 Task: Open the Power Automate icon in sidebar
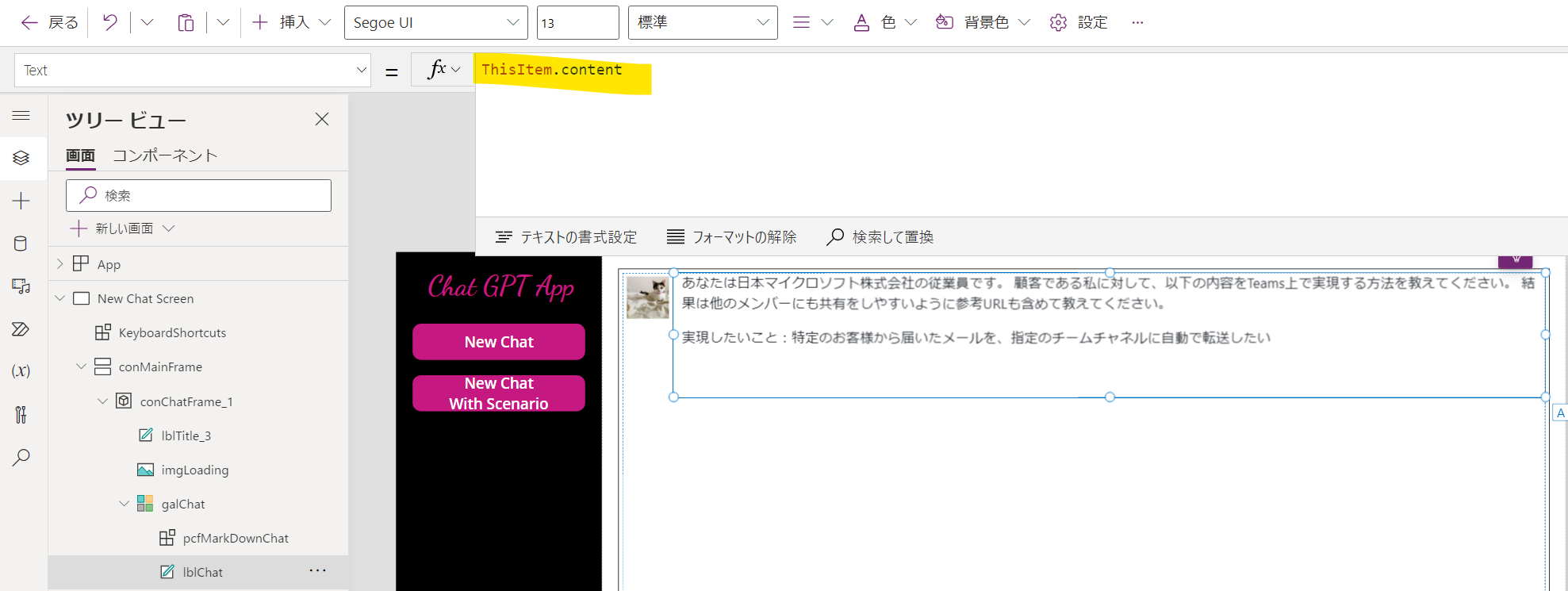tap(21, 329)
